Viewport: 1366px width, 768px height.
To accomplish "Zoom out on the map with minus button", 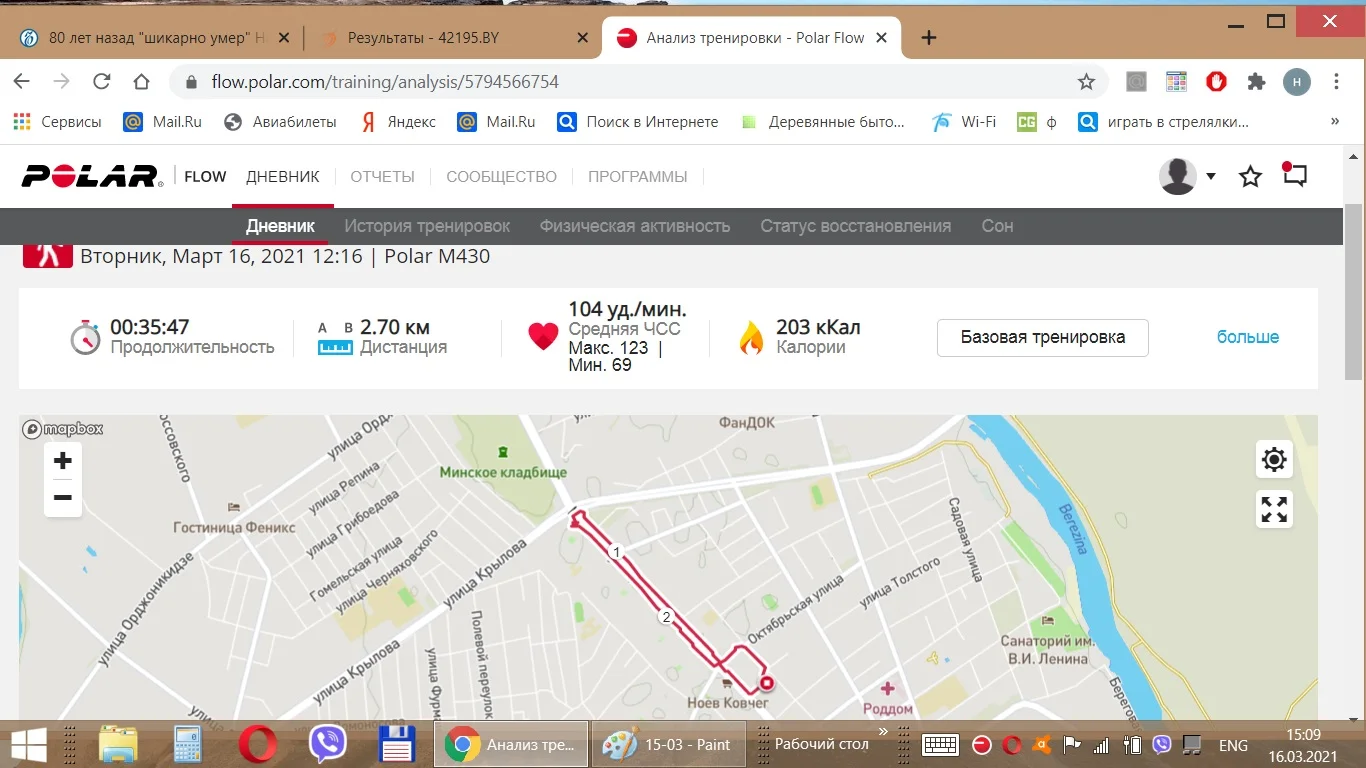I will point(62,497).
